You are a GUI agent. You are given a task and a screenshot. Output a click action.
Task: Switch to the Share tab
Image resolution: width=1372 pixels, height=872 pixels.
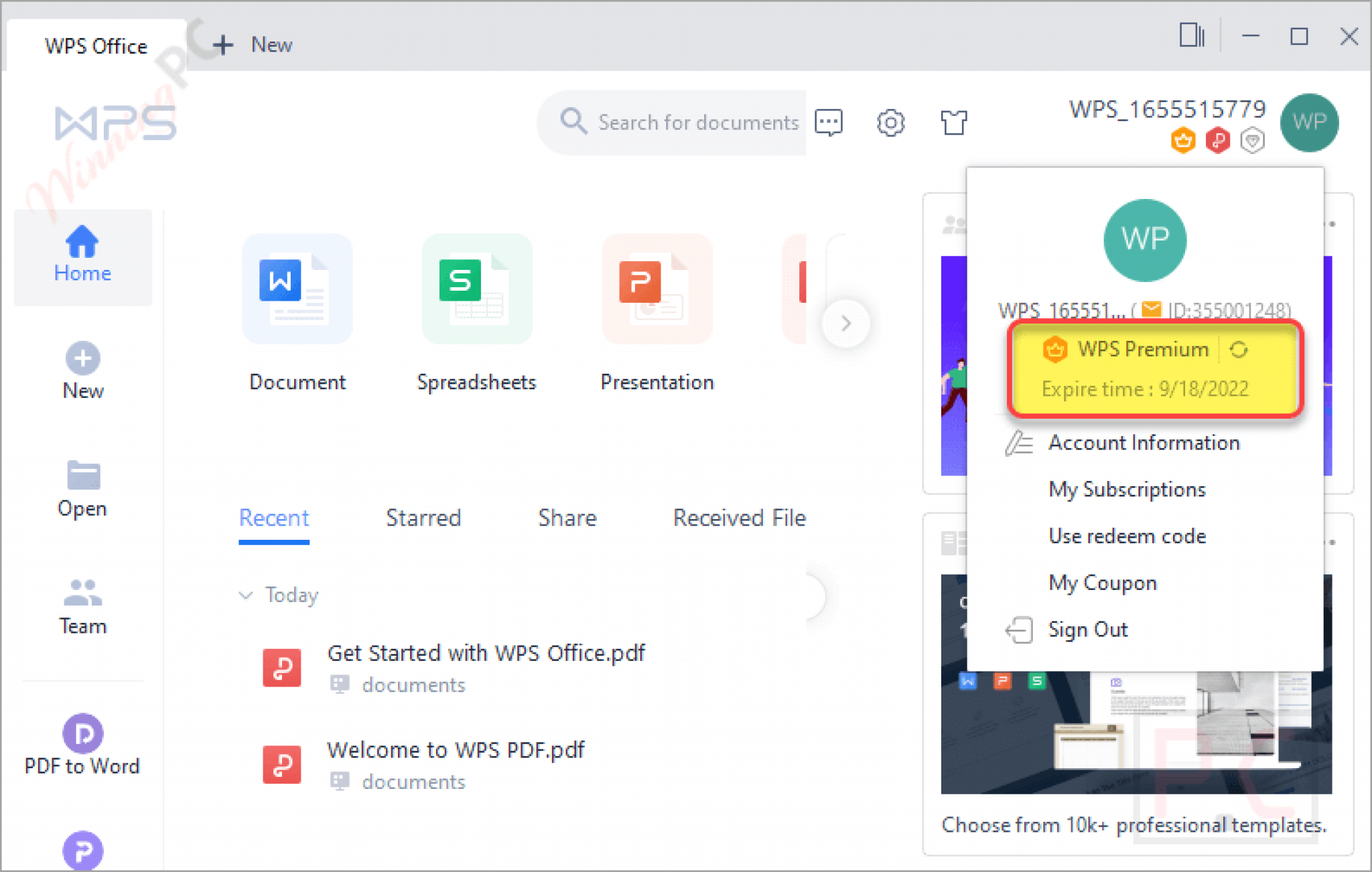tap(567, 518)
